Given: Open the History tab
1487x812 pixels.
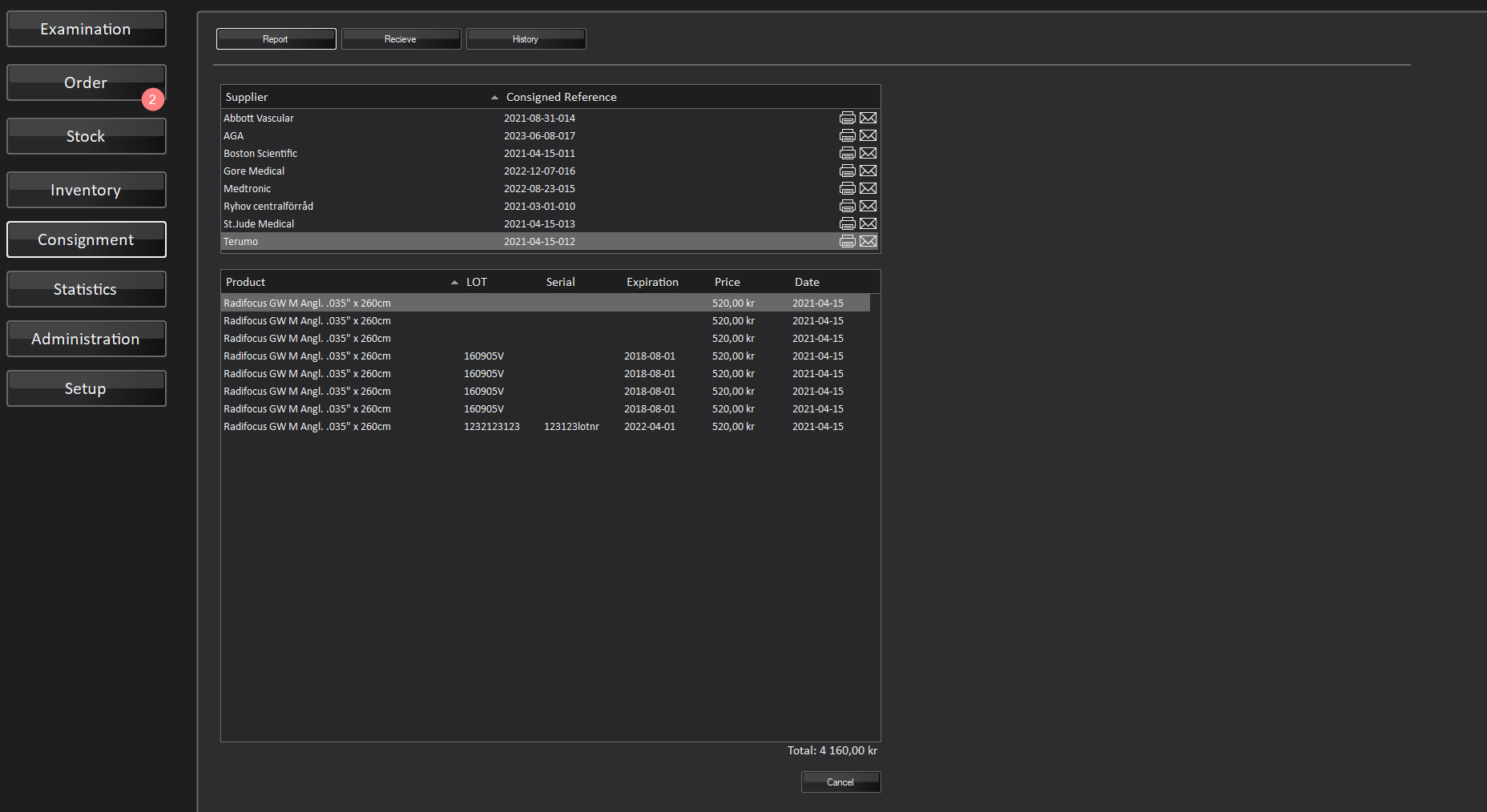Looking at the screenshot, I should point(526,38).
